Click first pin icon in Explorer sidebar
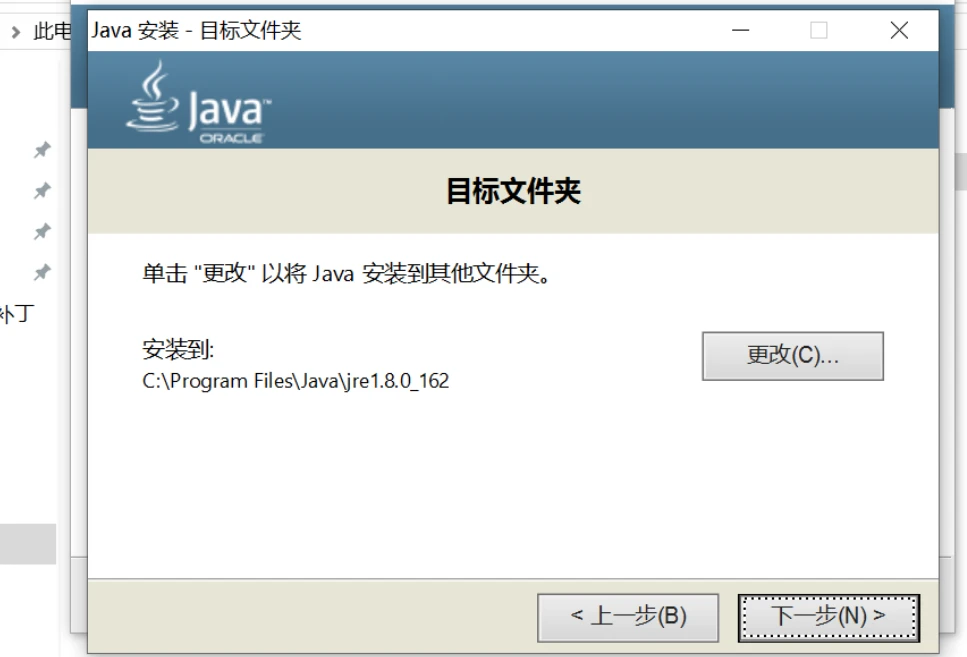This screenshot has height=657, width=967. [41, 150]
